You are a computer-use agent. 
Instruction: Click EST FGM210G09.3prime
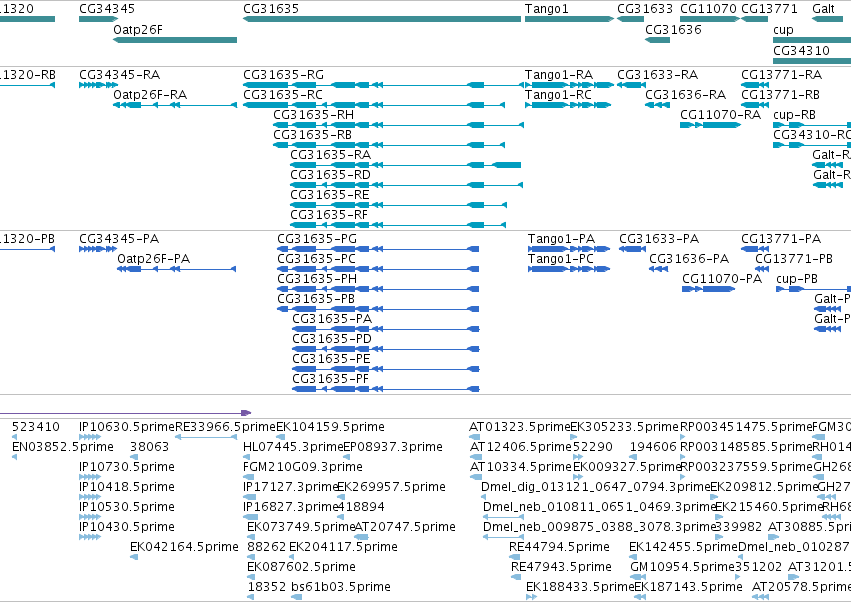point(250,477)
